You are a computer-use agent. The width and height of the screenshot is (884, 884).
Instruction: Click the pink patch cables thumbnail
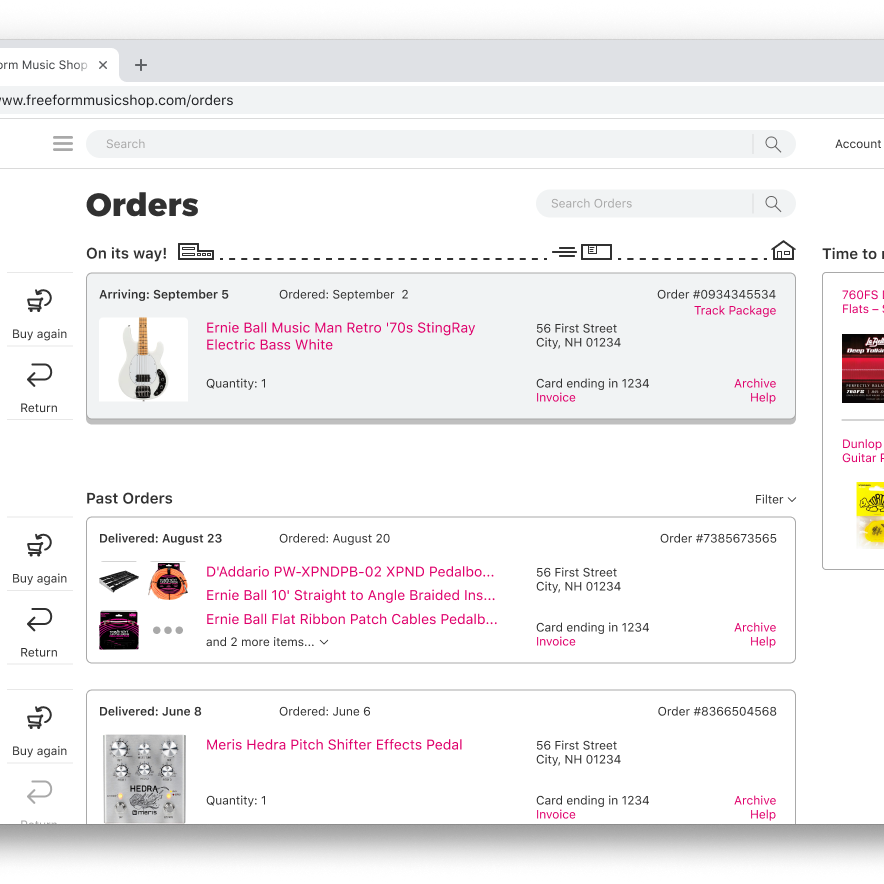118,630
